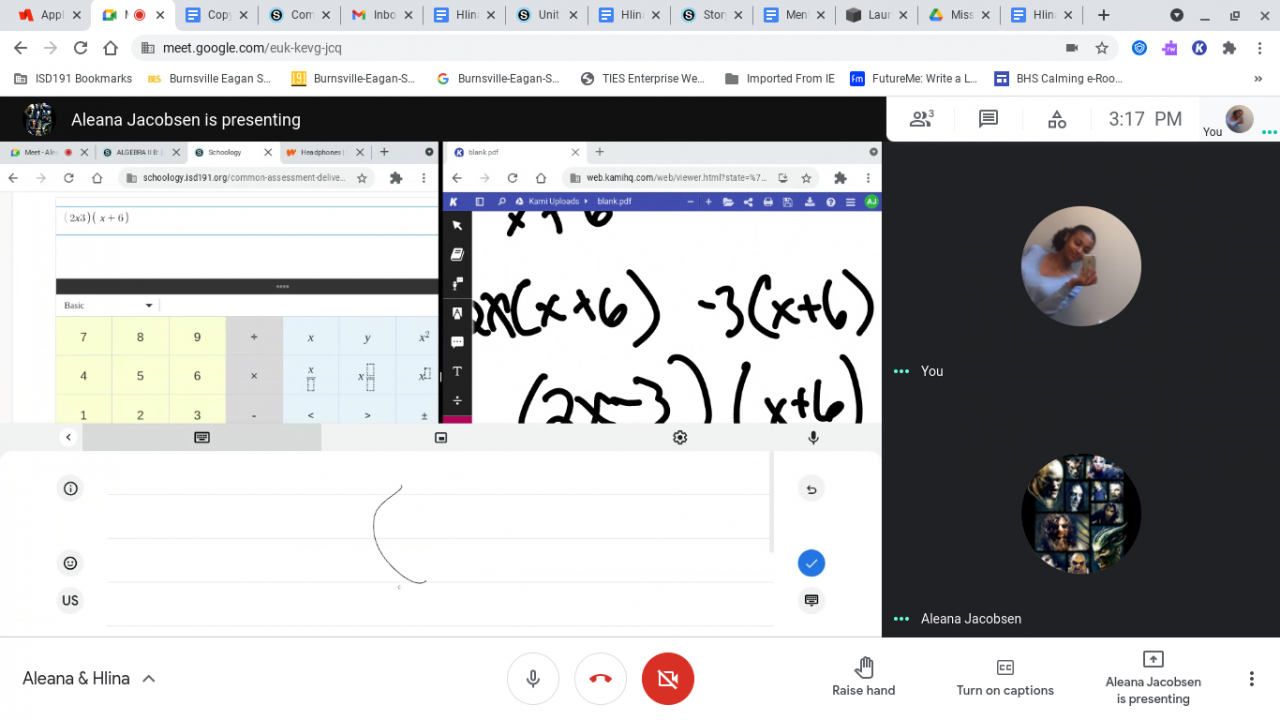The width and height of the screenshot is (1280, 720).
Task: Open the Chrome tab search dropdown
Action: 1177,15
